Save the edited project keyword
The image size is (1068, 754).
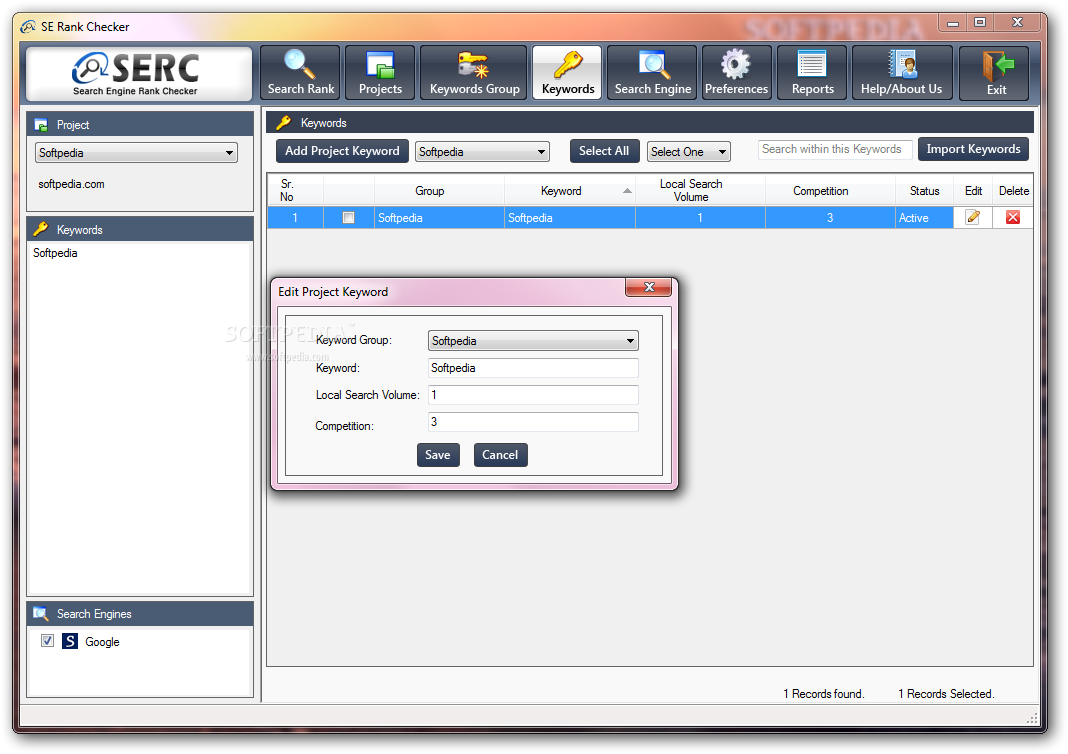point(438,455)
